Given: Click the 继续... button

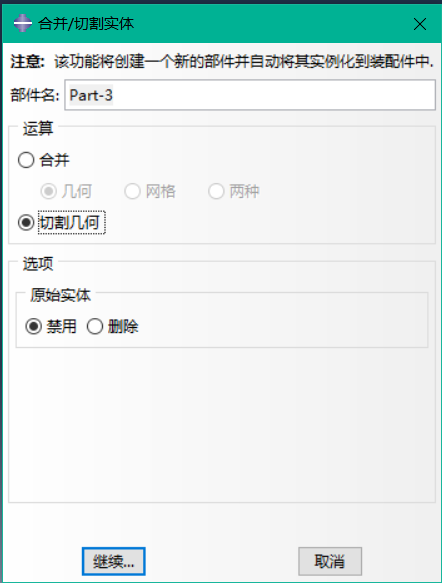Looking at the screenshot, I should coord(113,561).
